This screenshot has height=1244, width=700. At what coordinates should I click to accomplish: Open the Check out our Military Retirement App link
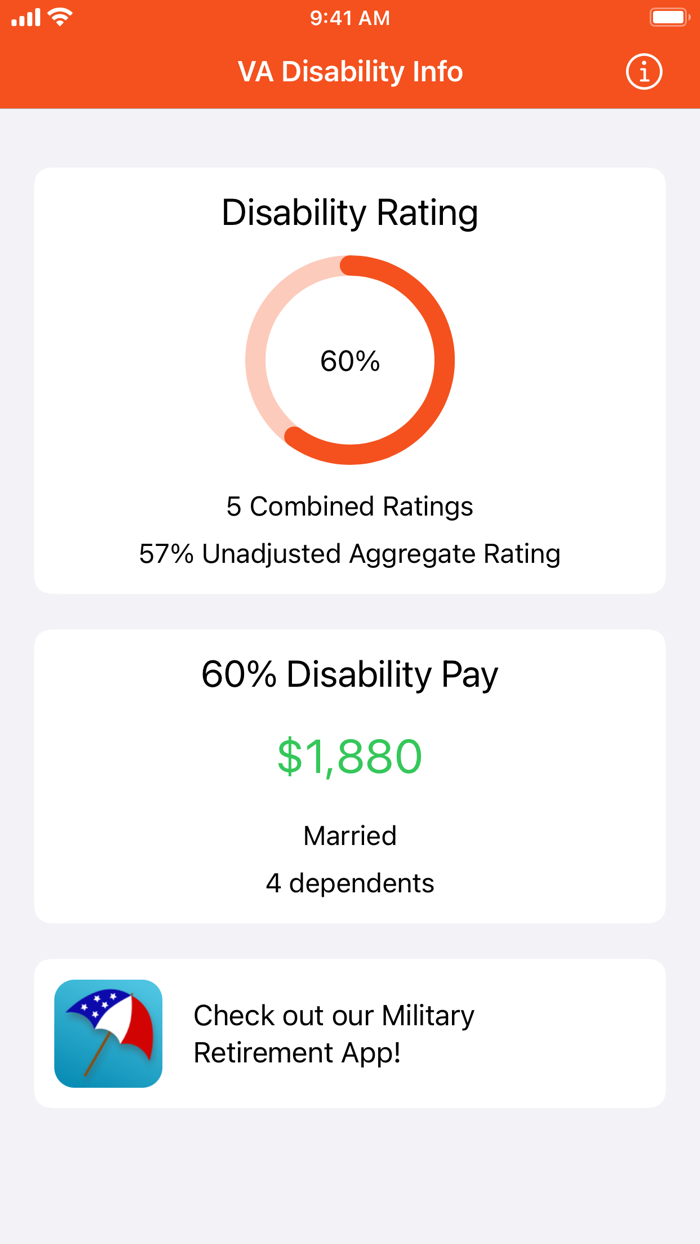tap(333, 1033)
